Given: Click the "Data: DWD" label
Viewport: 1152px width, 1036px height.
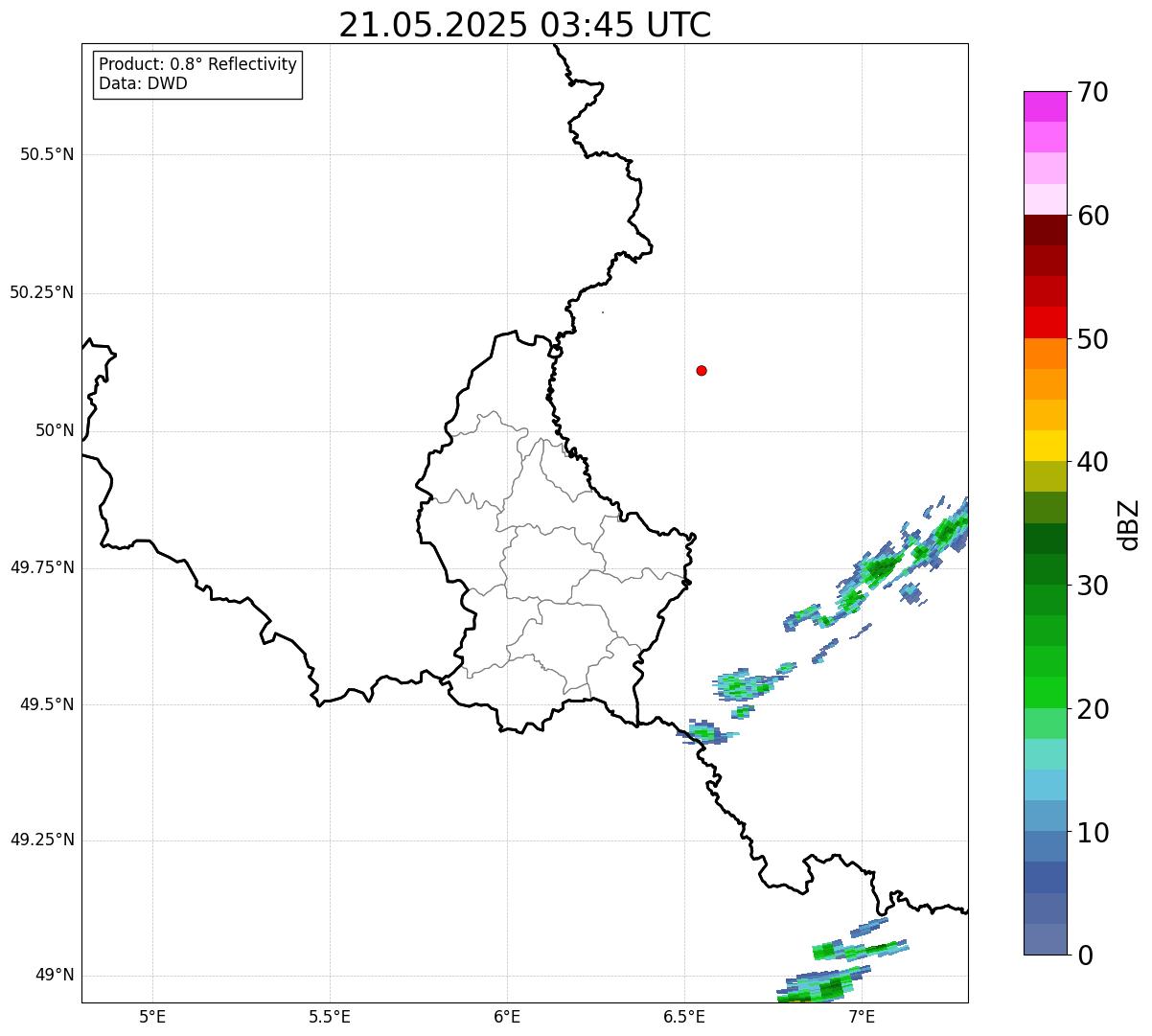Looking at the screenshot, I should pos(144,83).
